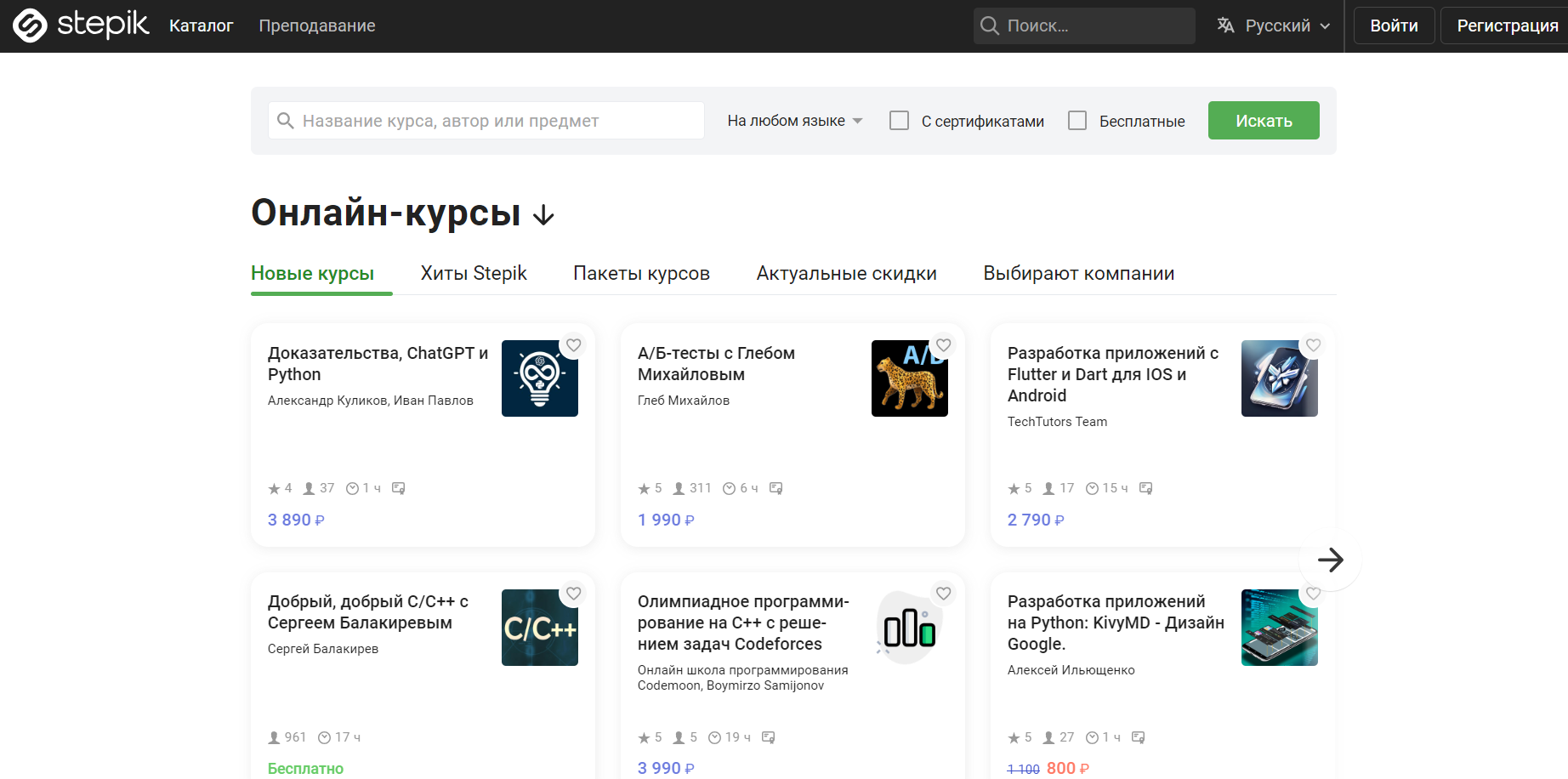Click certificate icon on ChatGPT и Python card
The height and width of the screenshot is (779, 1568).
coord(398,488)
